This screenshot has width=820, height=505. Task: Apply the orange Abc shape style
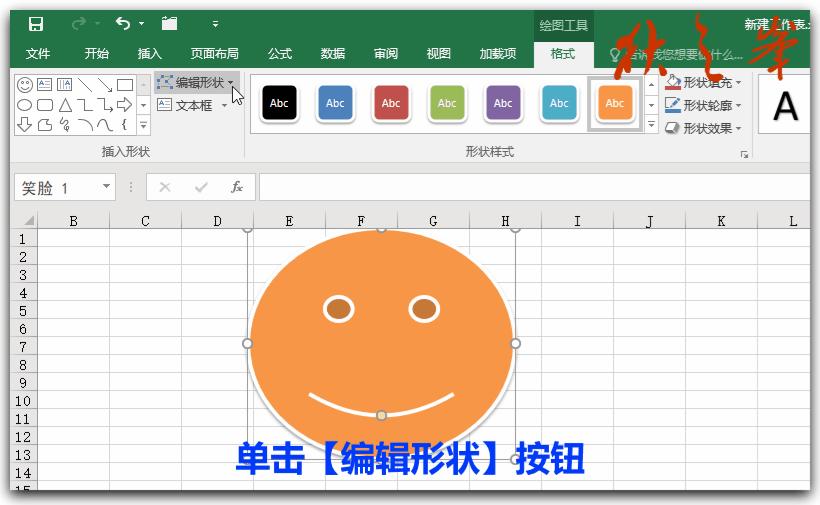[615, 103]
